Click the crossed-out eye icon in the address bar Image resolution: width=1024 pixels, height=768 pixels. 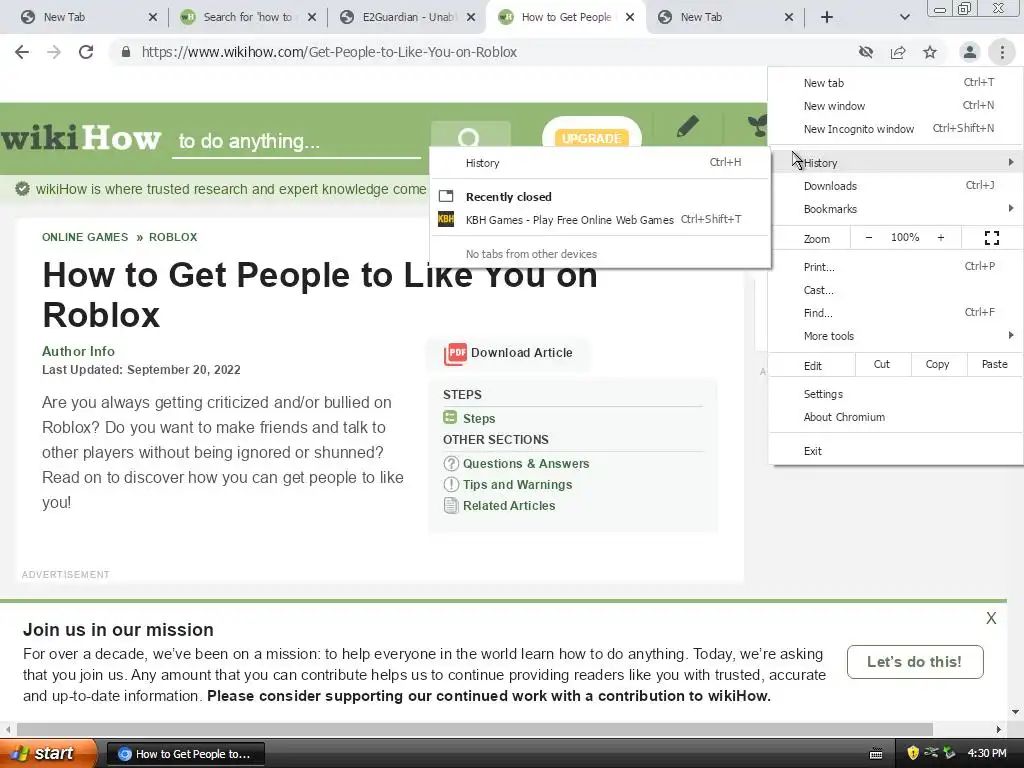click(x=866, y=52)
